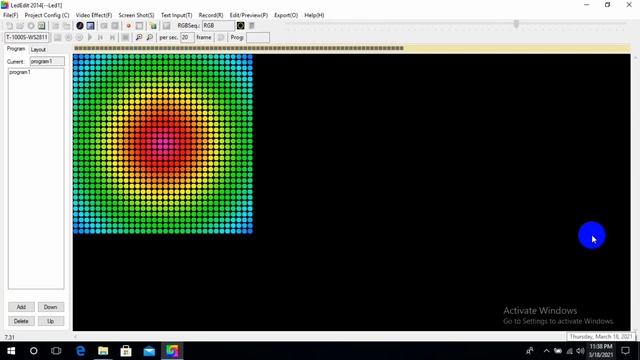Click the open project folder icon
Image resolution: width=640 pixels, height=360 pixels.
click(20, 26)
